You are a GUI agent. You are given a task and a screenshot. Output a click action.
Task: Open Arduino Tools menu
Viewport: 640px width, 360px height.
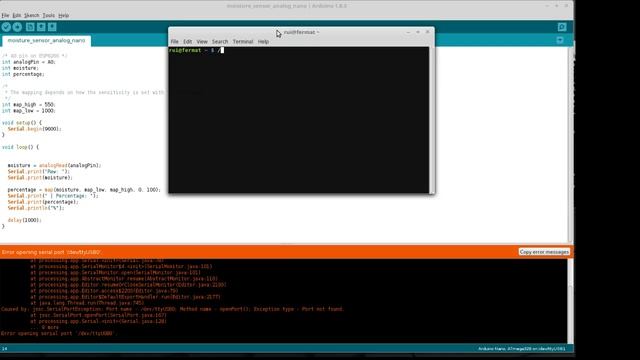point(49,16)
